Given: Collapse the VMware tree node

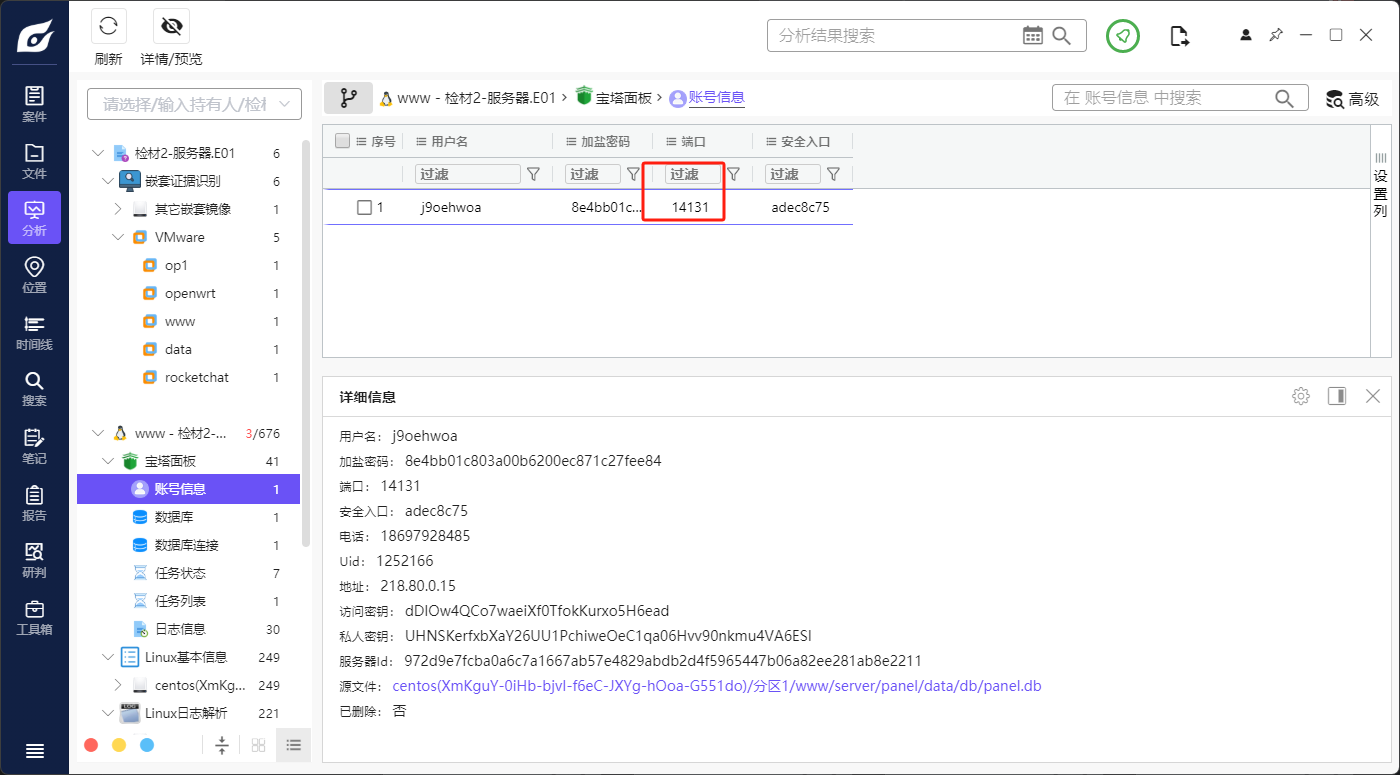Looking at the screenshot, I should (x=118, y=237).
